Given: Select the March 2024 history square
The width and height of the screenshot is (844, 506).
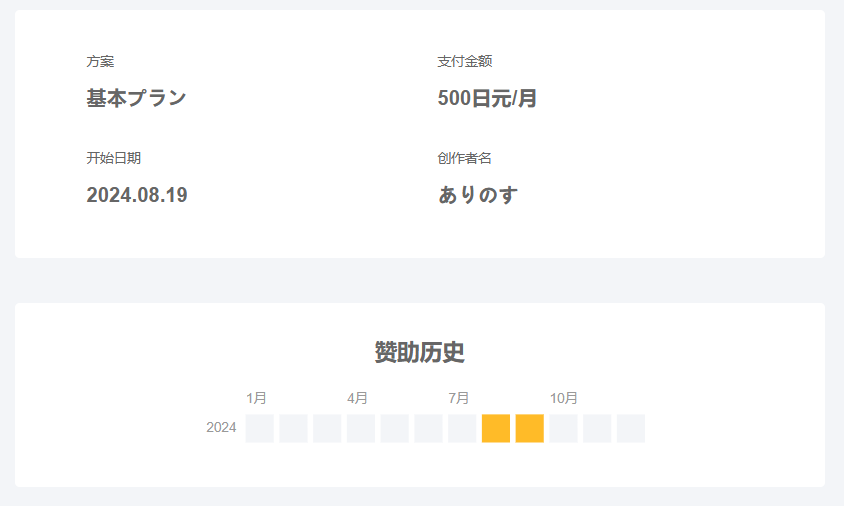Looking at the screenshot, I should (327, 428).
